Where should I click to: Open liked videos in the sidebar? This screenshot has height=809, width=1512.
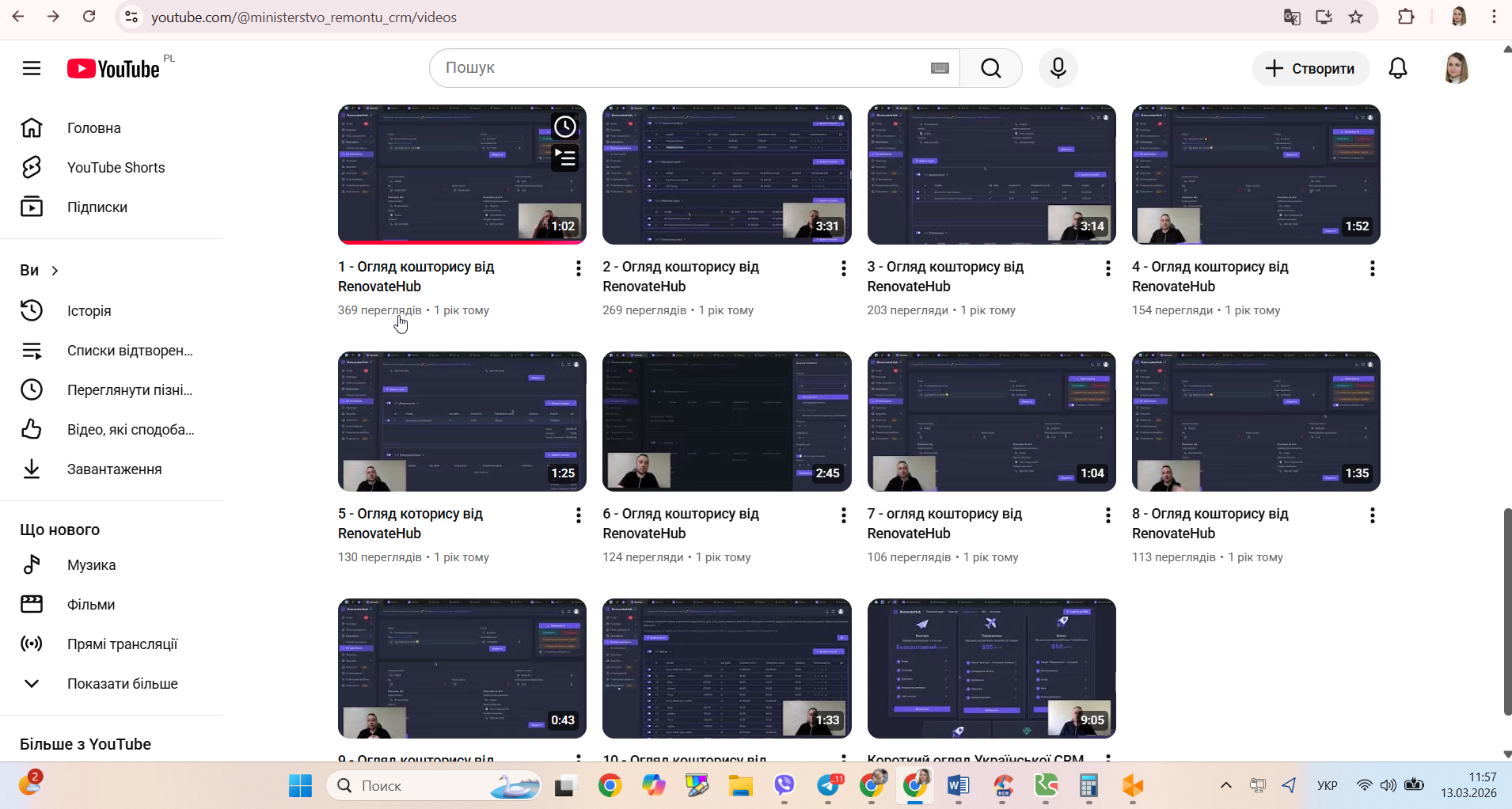click(x=112, y=430)
